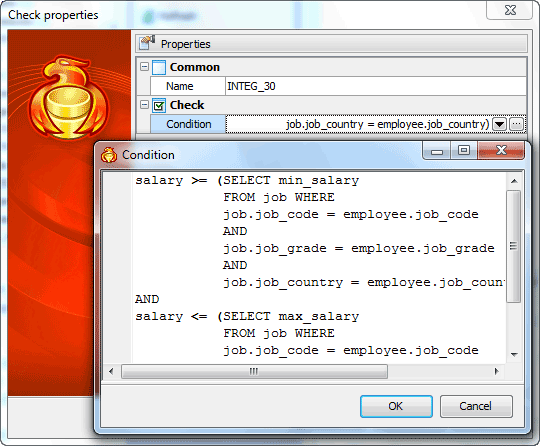The width and height of the screenshot is (540, 446).
Task: Select the Condition property label
Action: 188,124
